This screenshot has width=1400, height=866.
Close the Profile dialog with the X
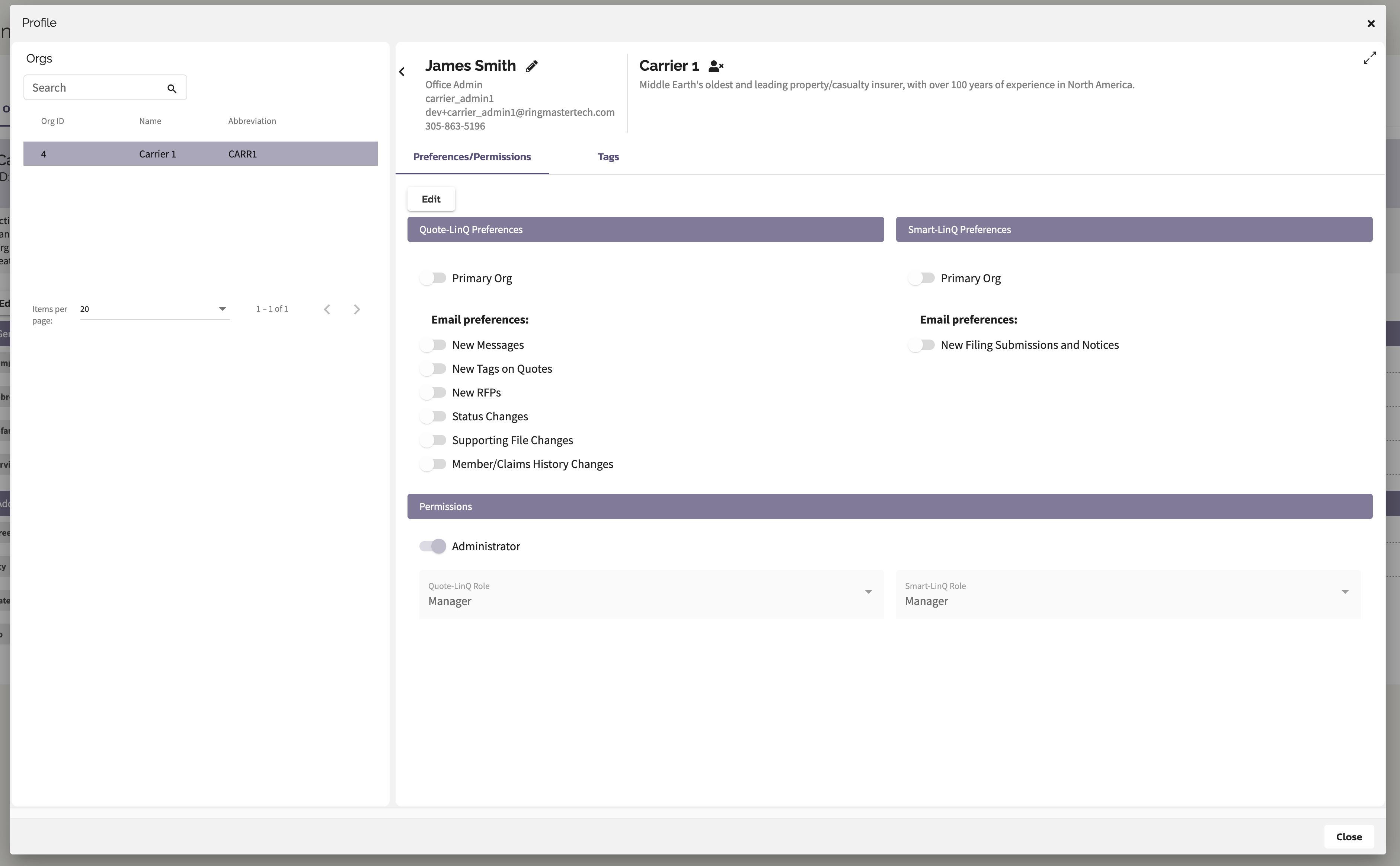[1371, 23]
